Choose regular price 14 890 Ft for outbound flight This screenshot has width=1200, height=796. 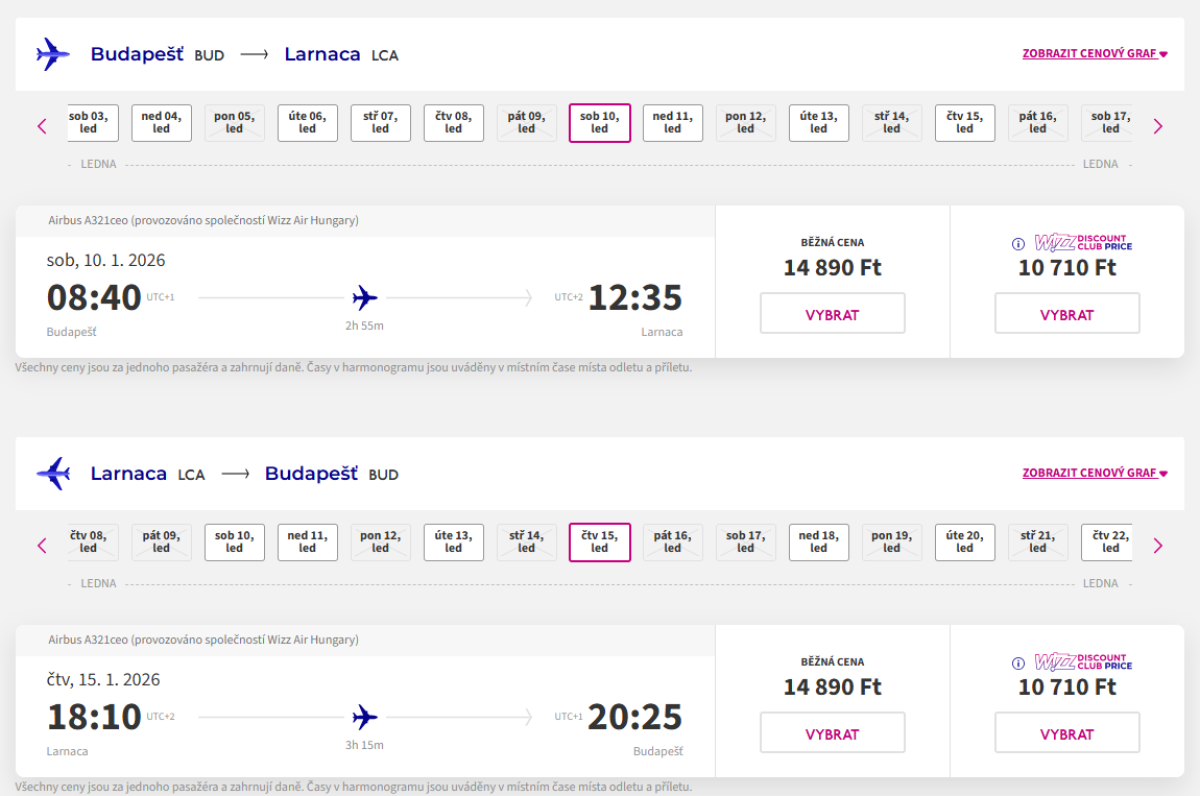point(832,314)
